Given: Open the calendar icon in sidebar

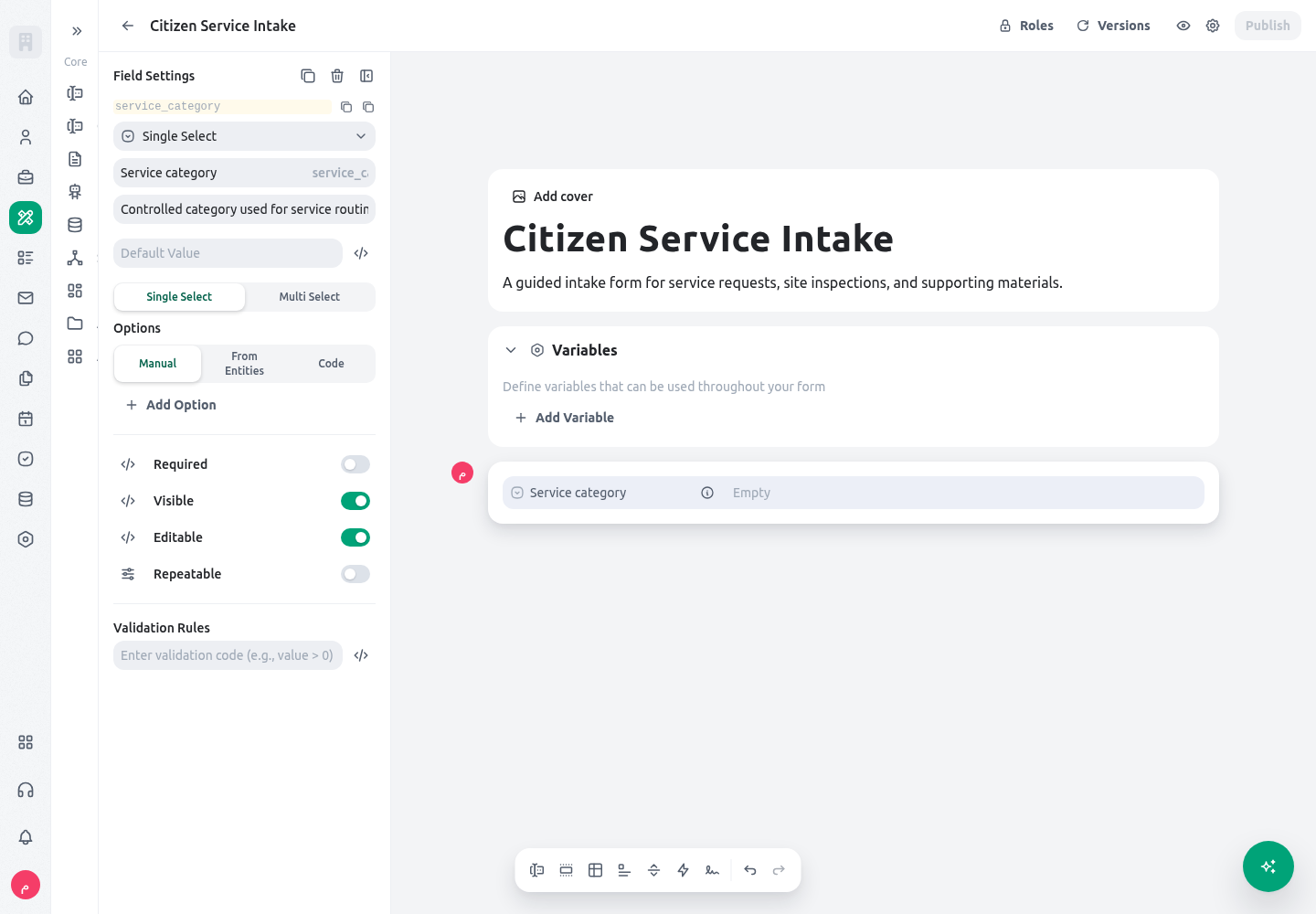Looking at the screenshot, I should 26,419.
